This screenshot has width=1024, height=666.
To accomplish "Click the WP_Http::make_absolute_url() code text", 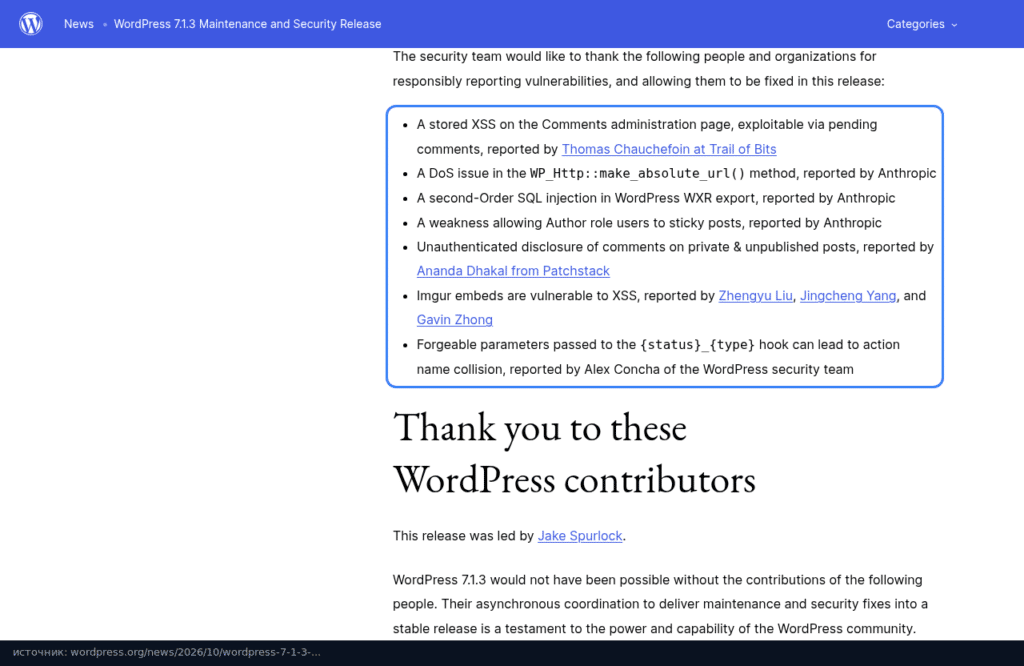I will coord(637,174).
